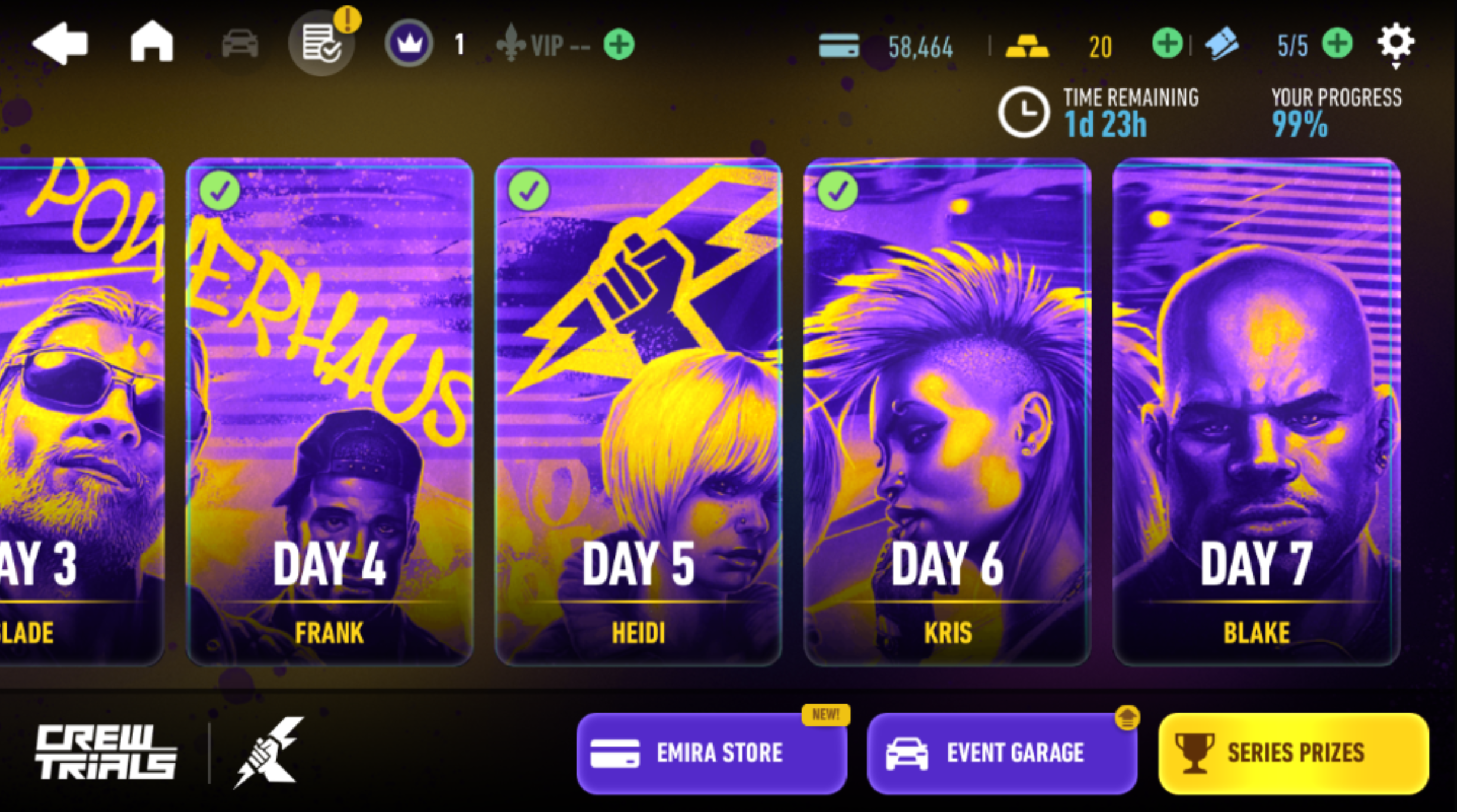Add more tickets with green plus
This screenshot has width=1457, height=812.
1337,44
